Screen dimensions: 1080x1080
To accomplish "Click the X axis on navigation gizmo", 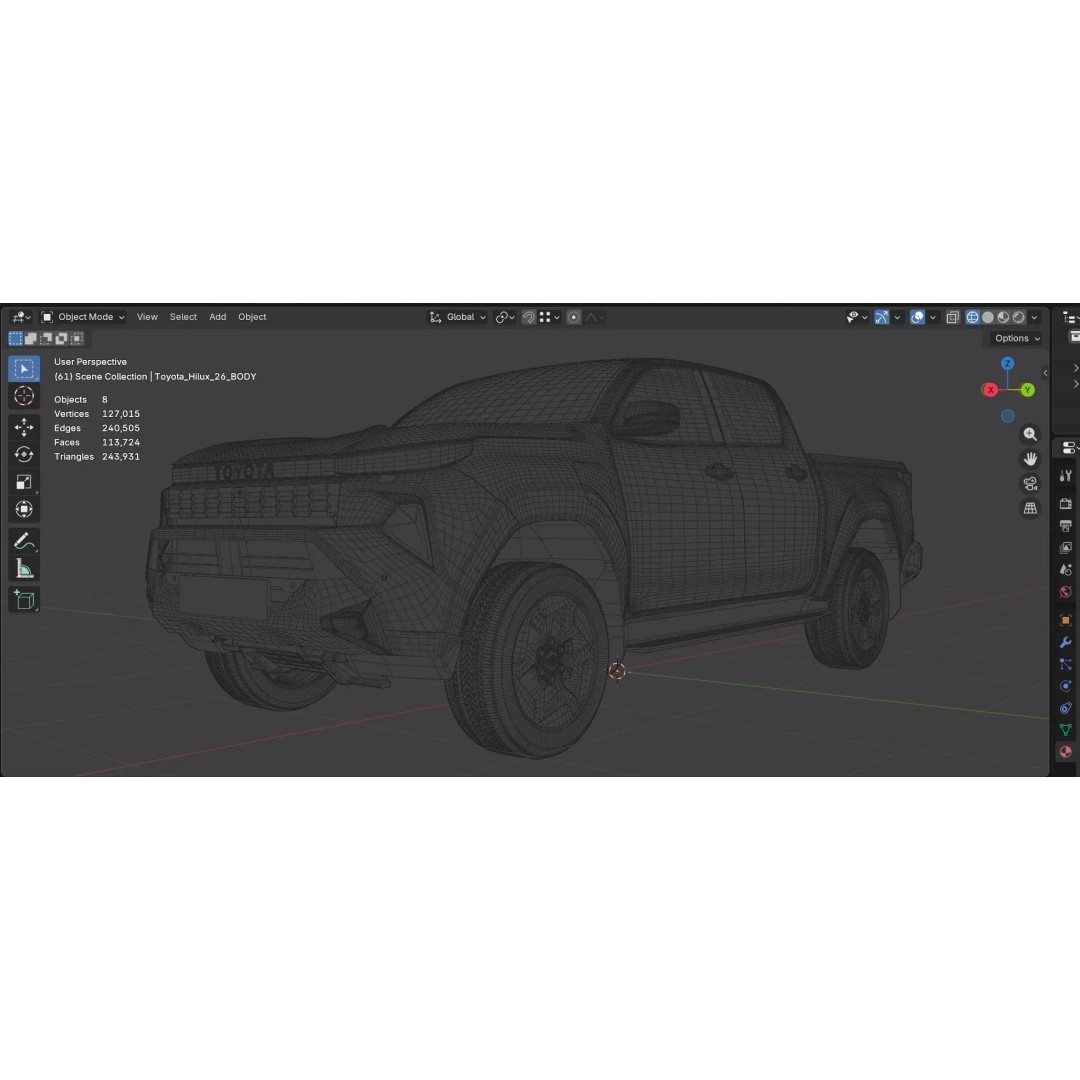I will pos(990,390).
